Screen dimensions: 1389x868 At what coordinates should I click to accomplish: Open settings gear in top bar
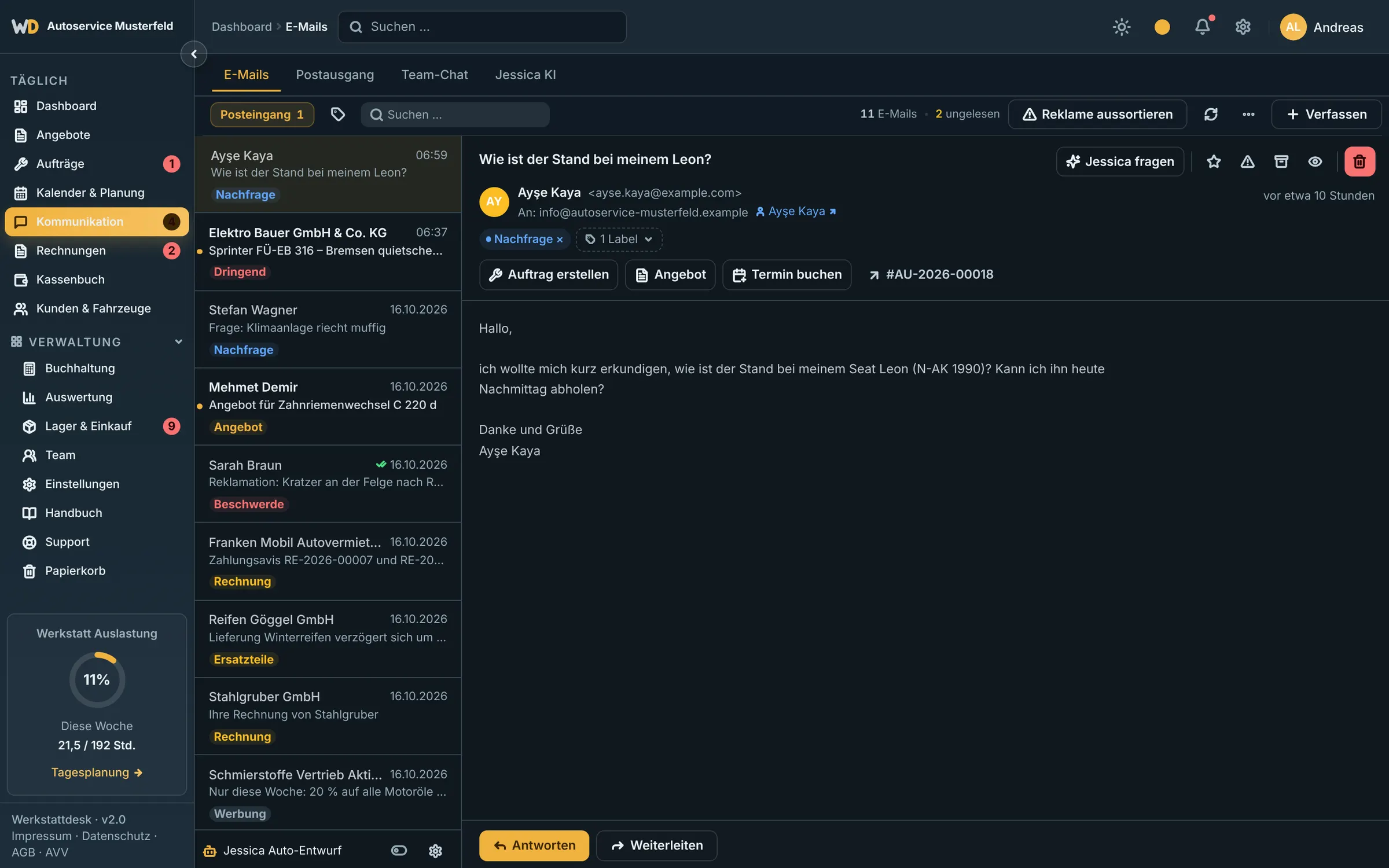pyautogui.click(x=1243, y=27)
